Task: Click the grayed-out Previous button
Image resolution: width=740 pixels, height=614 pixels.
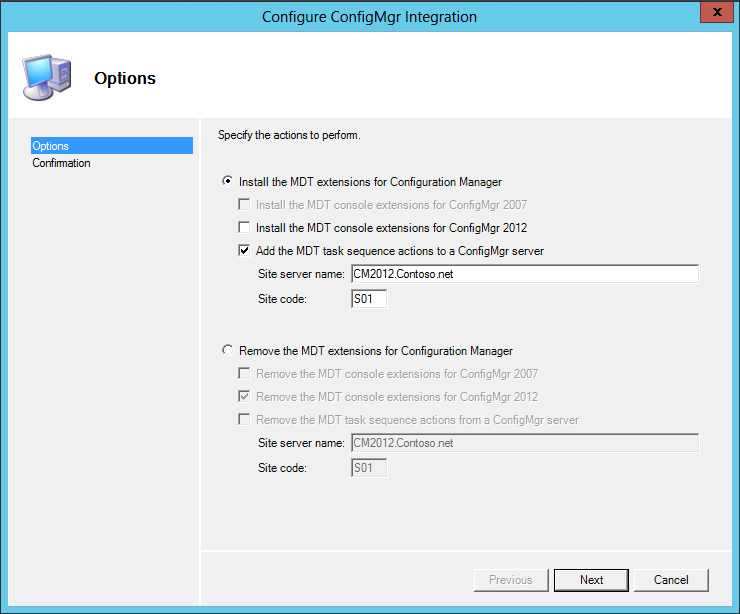Action: click(510, 580)
